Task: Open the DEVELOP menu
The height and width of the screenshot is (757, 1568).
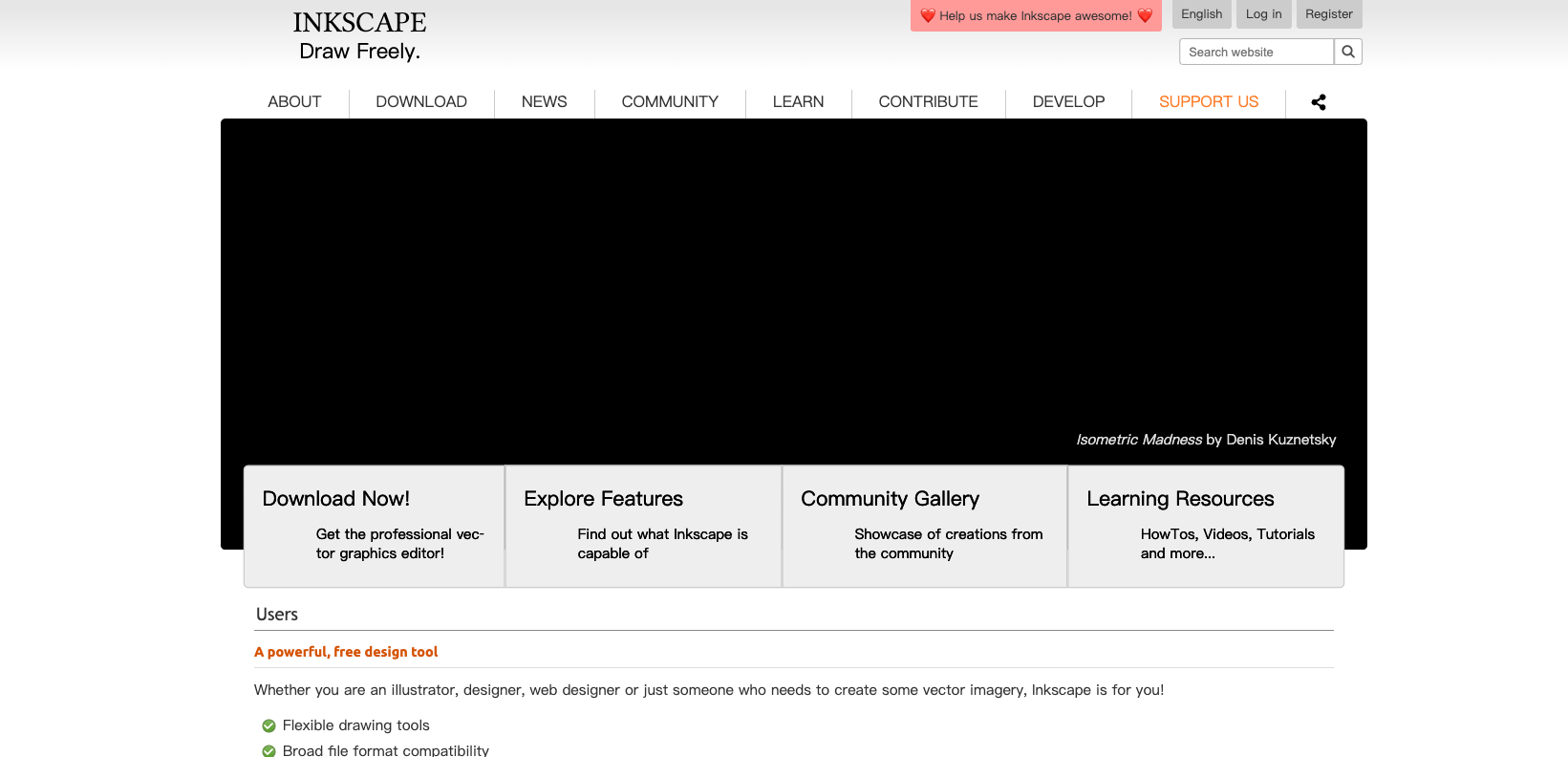Action: click(x=1069, y=102)
